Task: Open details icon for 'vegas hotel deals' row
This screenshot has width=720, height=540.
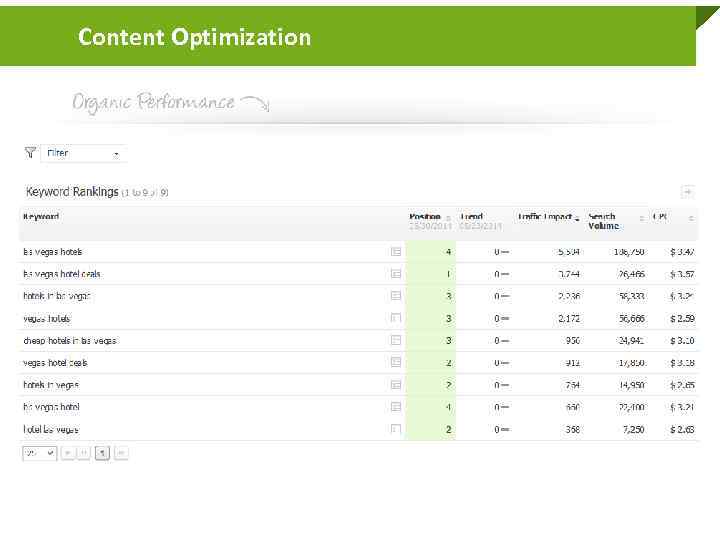Action: point(396,362)
